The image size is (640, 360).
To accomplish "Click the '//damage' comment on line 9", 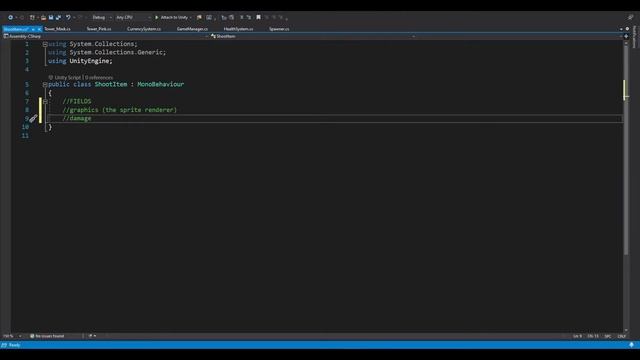I will click(77, 118).
